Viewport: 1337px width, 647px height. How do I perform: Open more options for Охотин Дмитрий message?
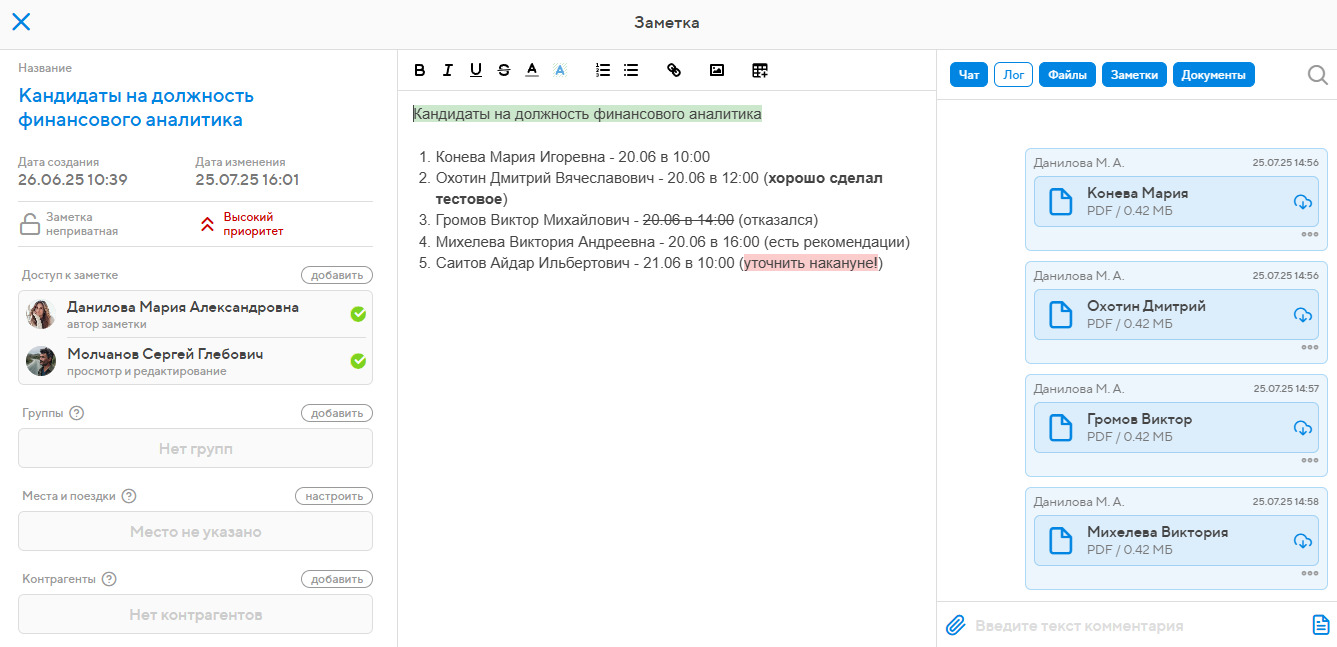point(1310,347)
